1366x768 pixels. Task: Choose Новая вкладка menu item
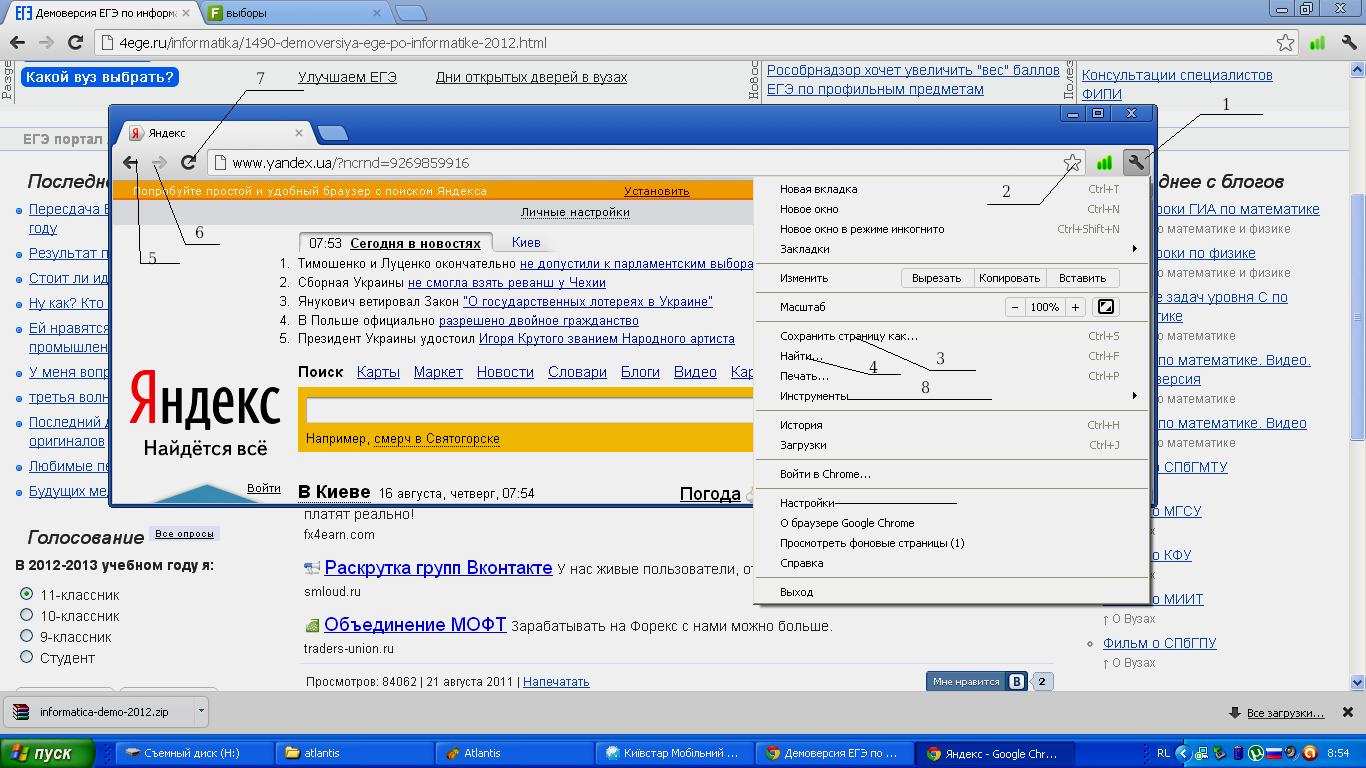[952, 189]
